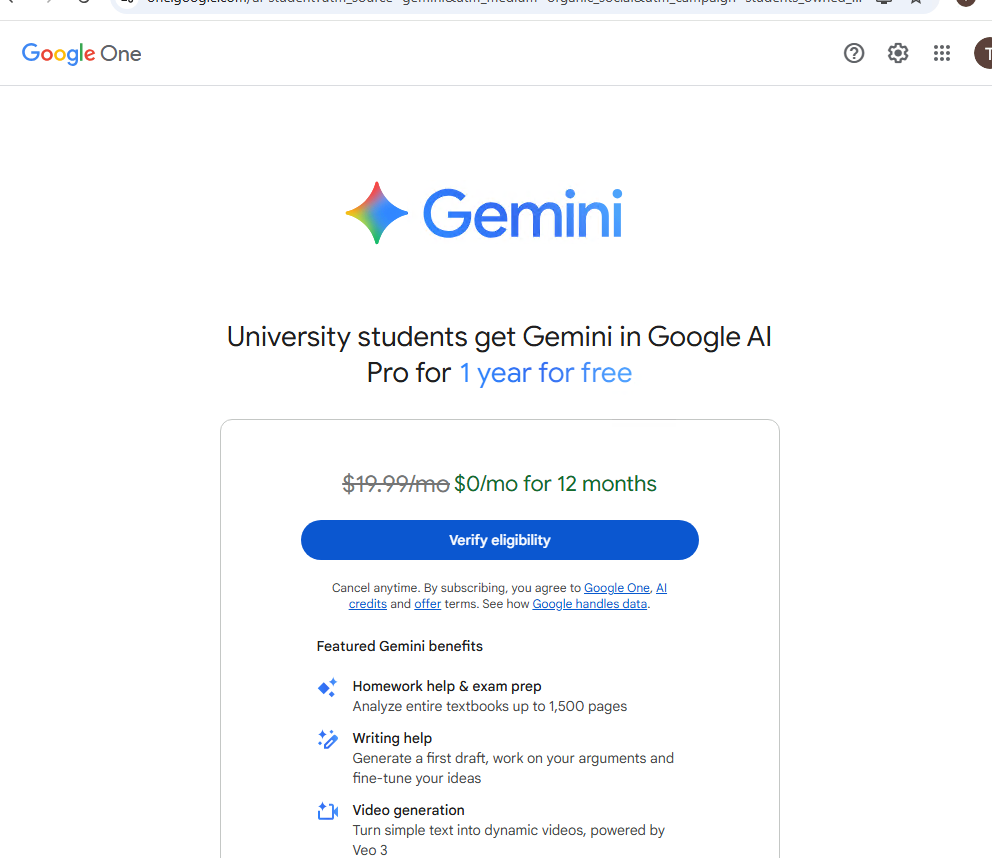
Task: Click the $0/mo for 12 months price
Action: pos(555,484)
